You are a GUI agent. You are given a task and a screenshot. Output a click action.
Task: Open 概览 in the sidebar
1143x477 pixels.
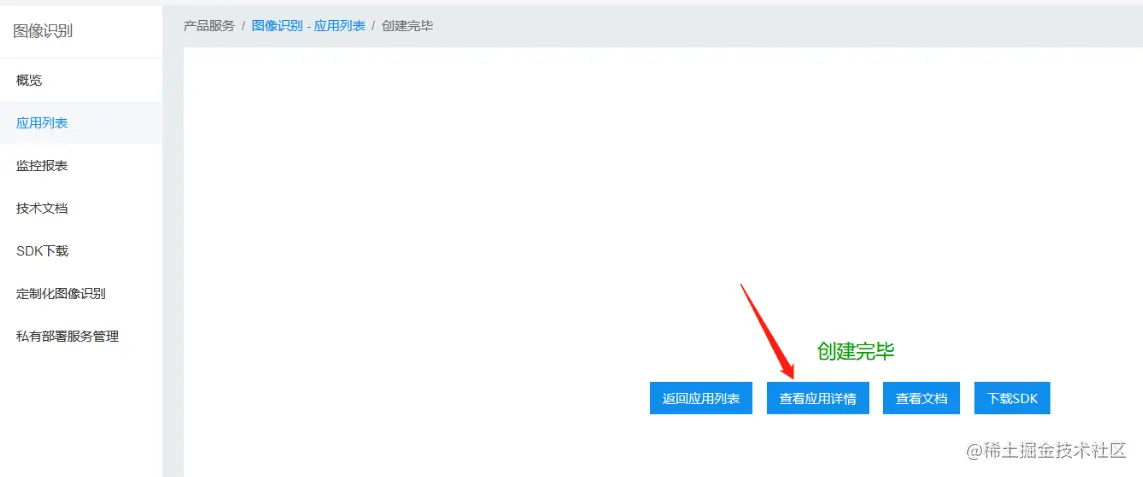pos(80,80)
